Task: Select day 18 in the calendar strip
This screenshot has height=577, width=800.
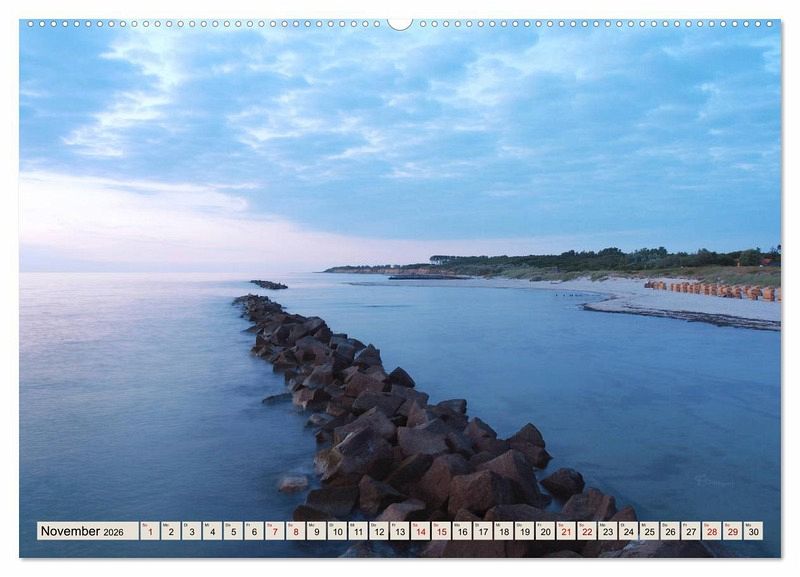Action: point(504,531)
